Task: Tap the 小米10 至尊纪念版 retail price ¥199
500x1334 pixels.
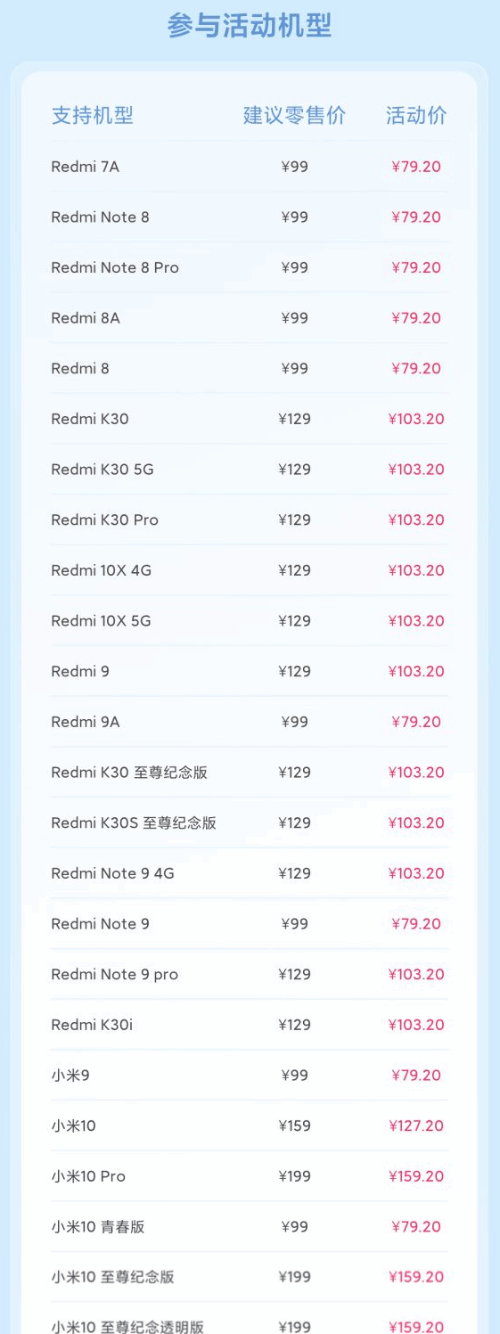Action: point(294,1277)
